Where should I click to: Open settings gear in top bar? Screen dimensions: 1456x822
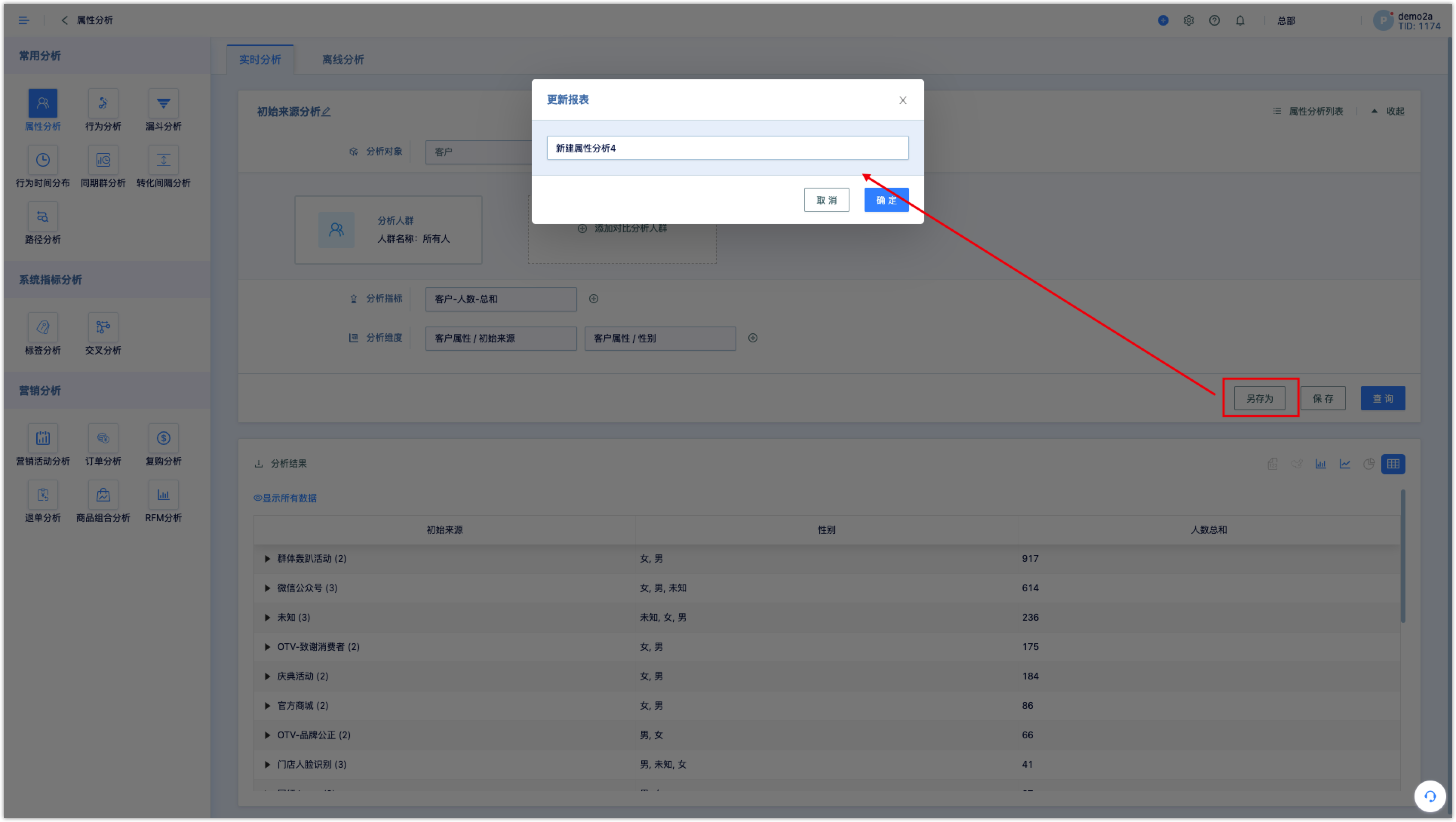(x=1189, y=20)
